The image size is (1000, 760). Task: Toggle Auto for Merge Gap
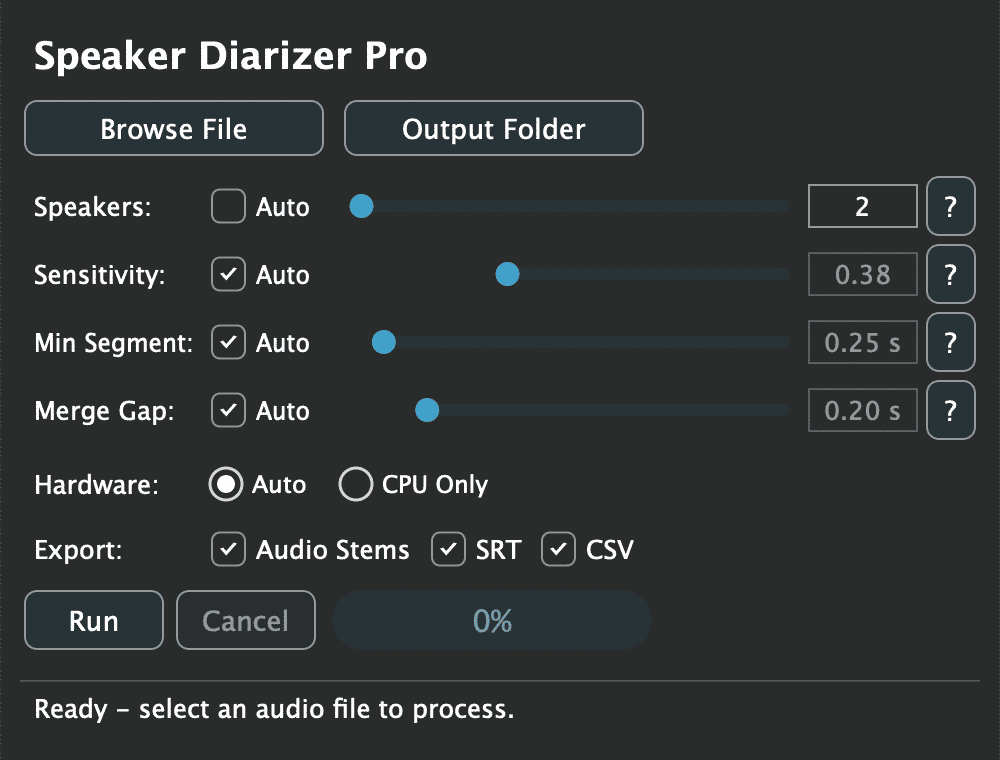click(x=228, y=410)
